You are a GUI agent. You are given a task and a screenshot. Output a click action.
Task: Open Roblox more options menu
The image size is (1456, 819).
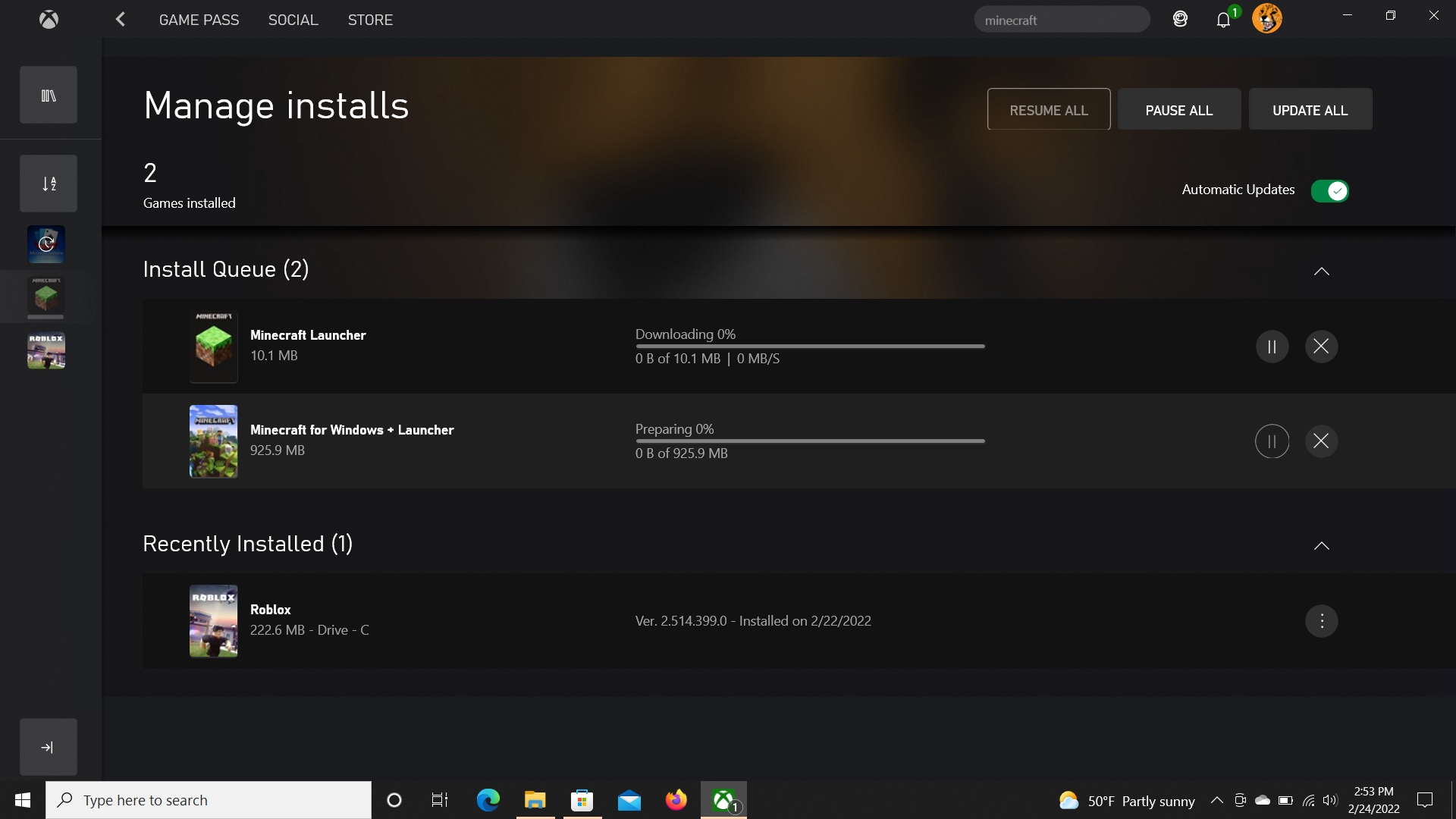[1321, 621]
